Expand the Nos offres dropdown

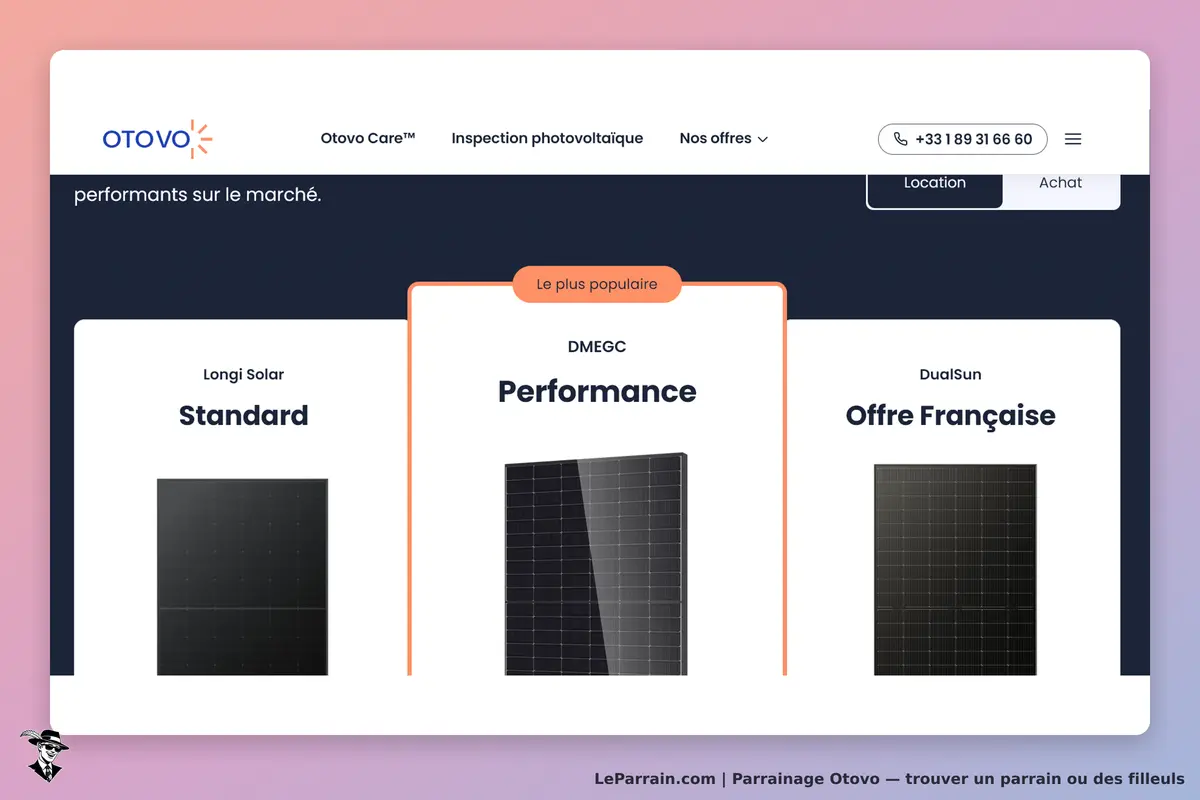pos(724,139)
